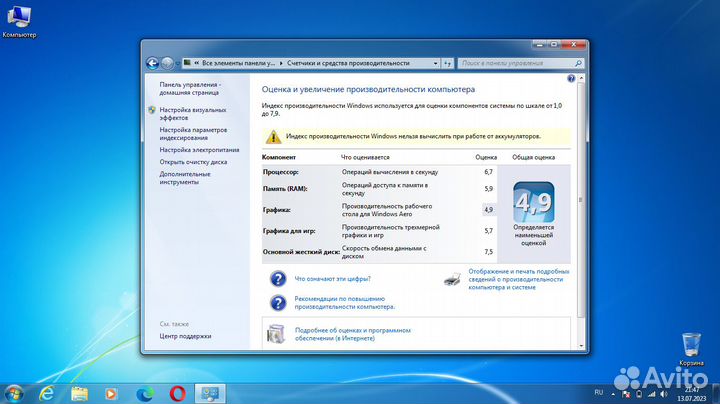
Task: Select the 'Графика:' row label
Action: pos(276,210)
